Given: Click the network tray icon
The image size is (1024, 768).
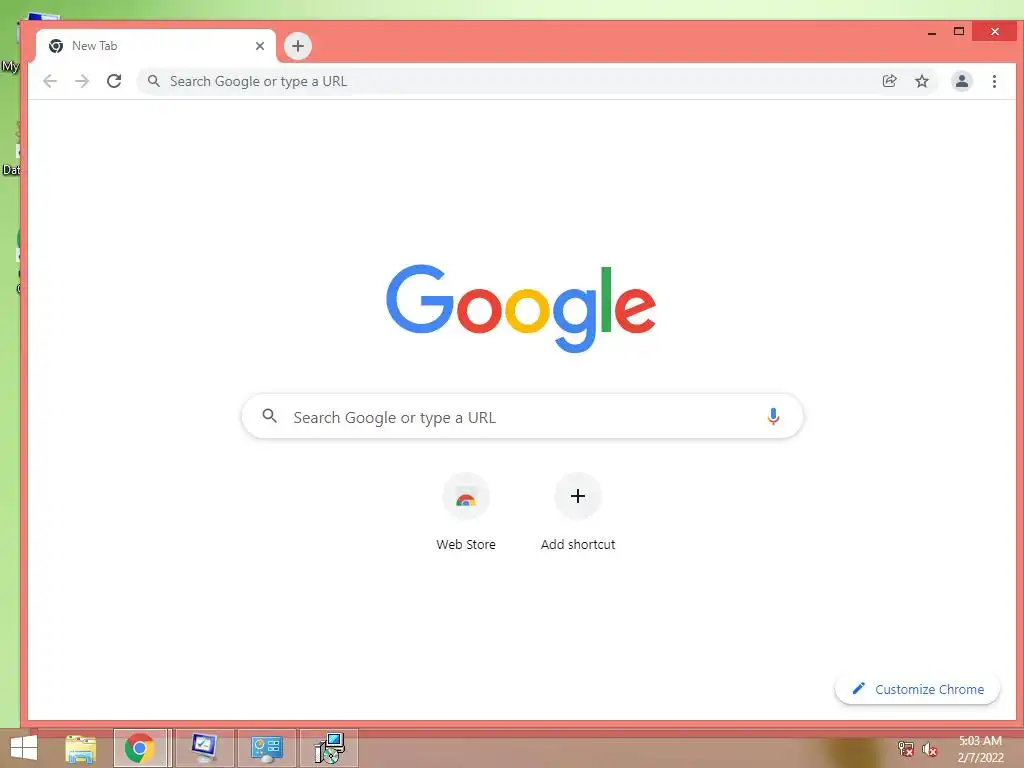Looking at the screenshot, I should [905, 749].
